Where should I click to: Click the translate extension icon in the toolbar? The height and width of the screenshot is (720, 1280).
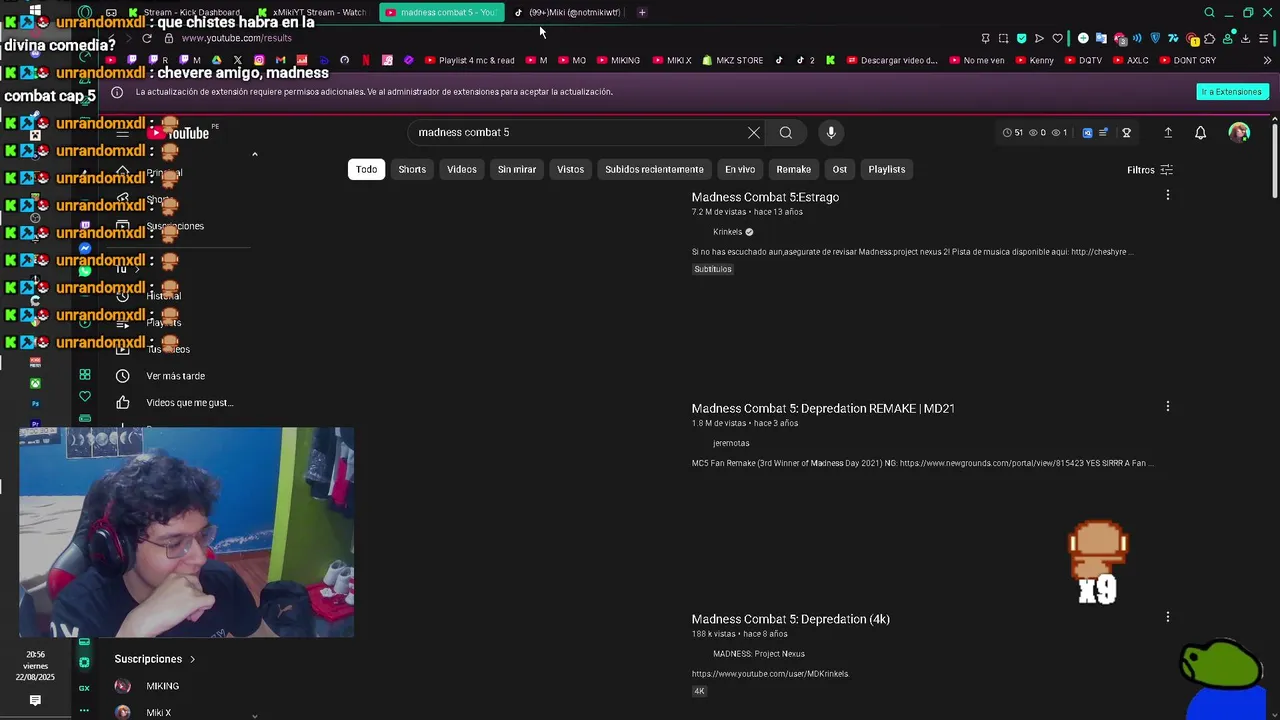click(1101, 38)
